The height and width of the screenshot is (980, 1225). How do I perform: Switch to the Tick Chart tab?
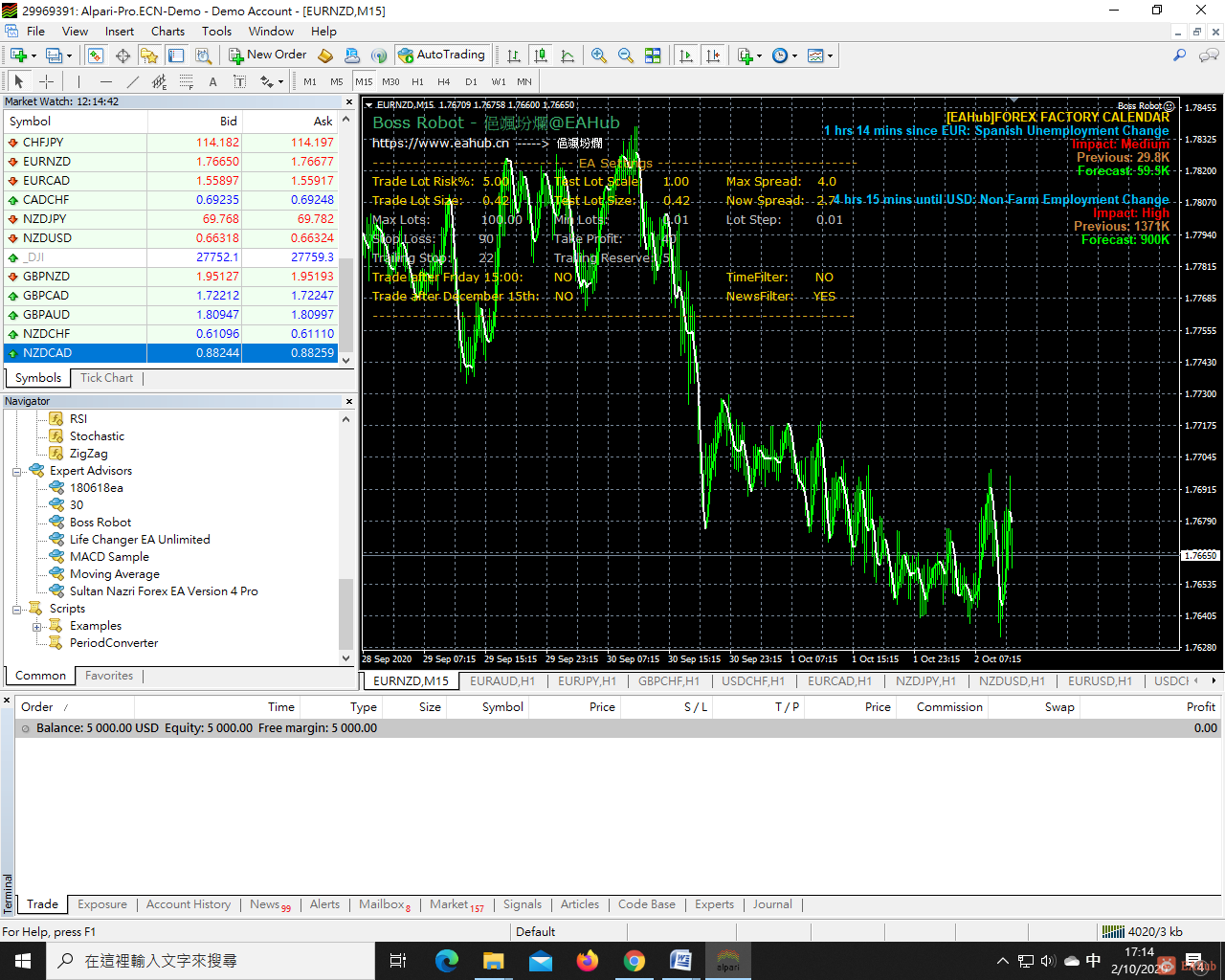(x=106, y=378)
